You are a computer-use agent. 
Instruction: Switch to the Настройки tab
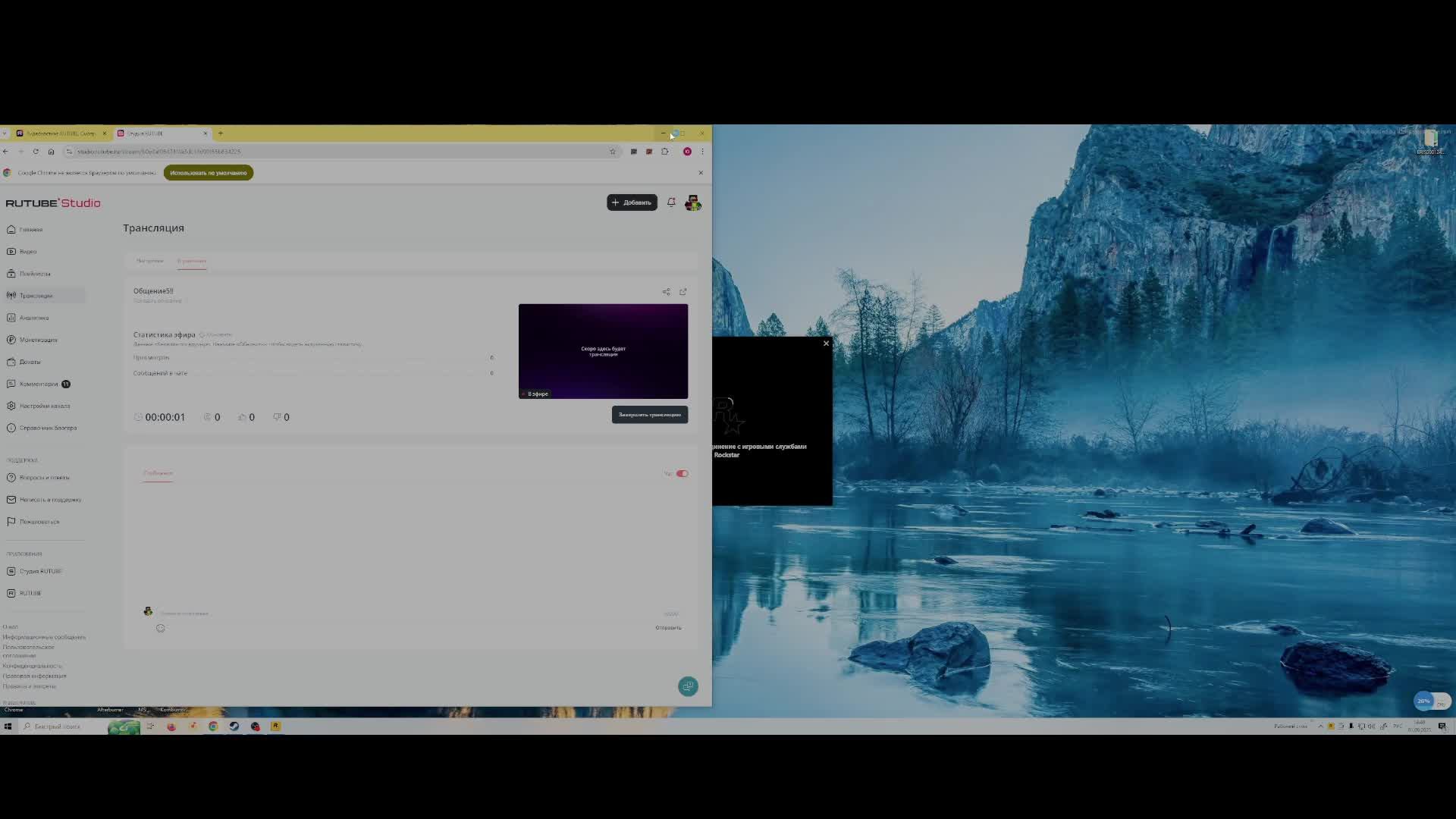click(149, 261)
